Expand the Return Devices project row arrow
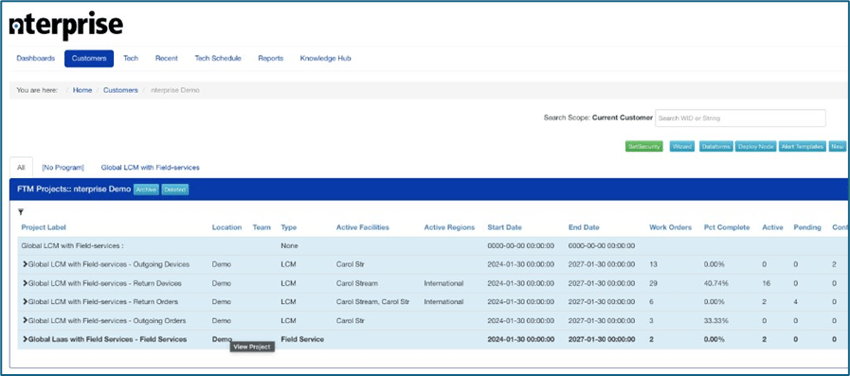The width and height of the screenshot is (850, 376). [25, 283]
